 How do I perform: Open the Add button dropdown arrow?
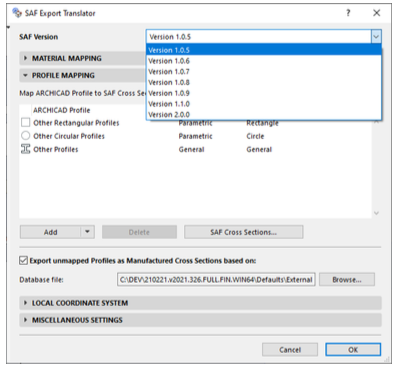coord(87,232)
